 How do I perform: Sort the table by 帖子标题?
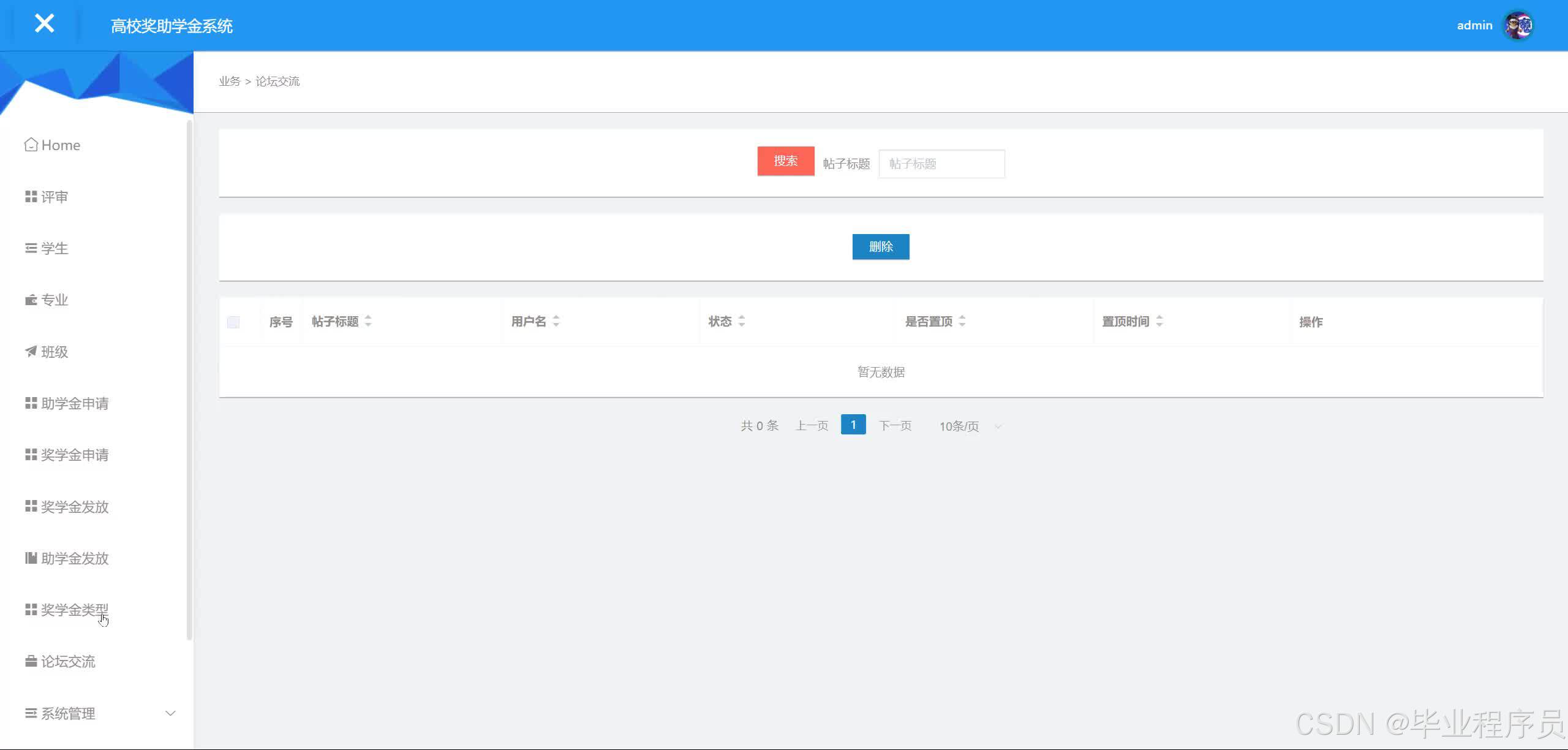(368, 321)
